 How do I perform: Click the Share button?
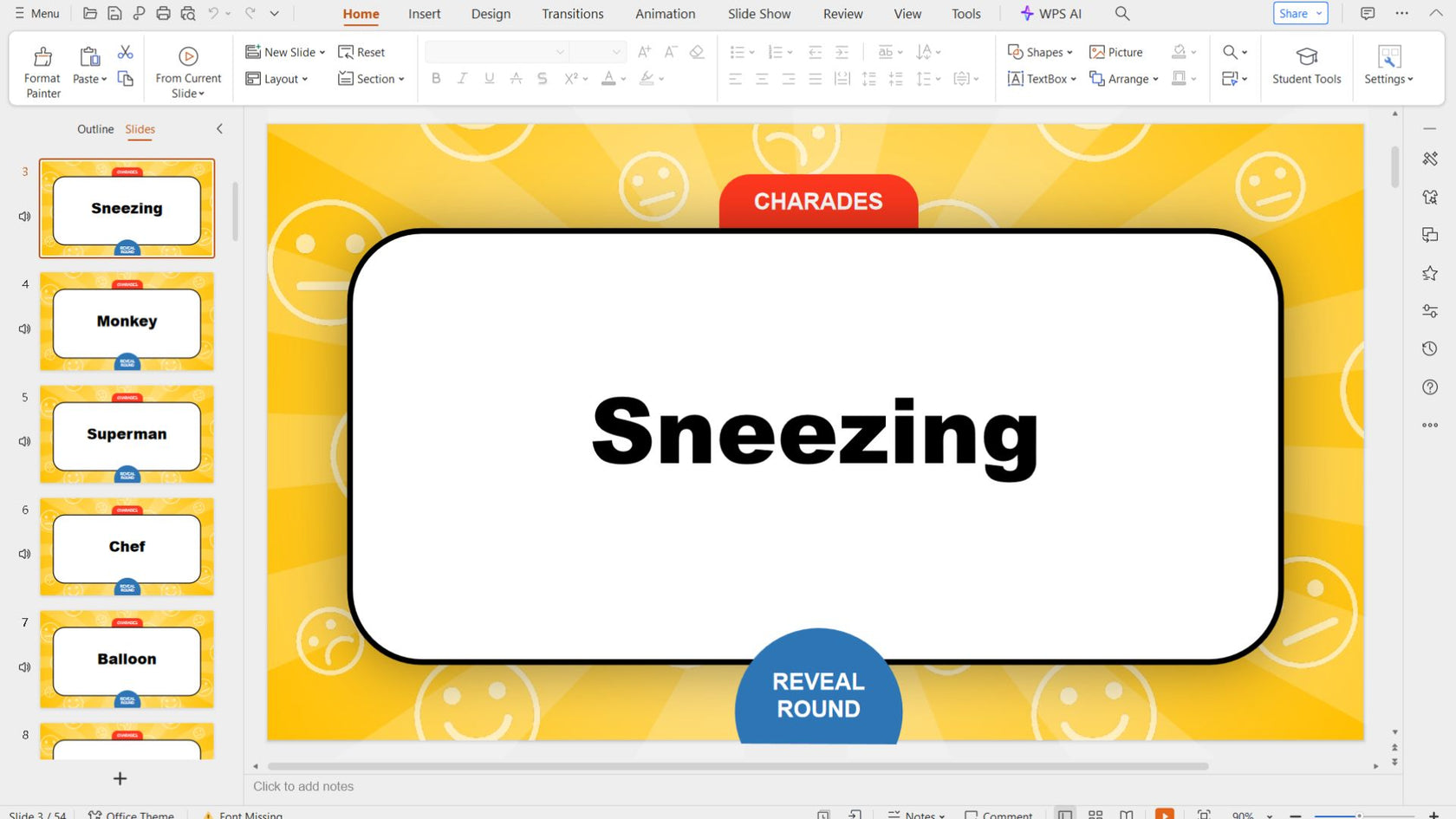pos(1295,13)
